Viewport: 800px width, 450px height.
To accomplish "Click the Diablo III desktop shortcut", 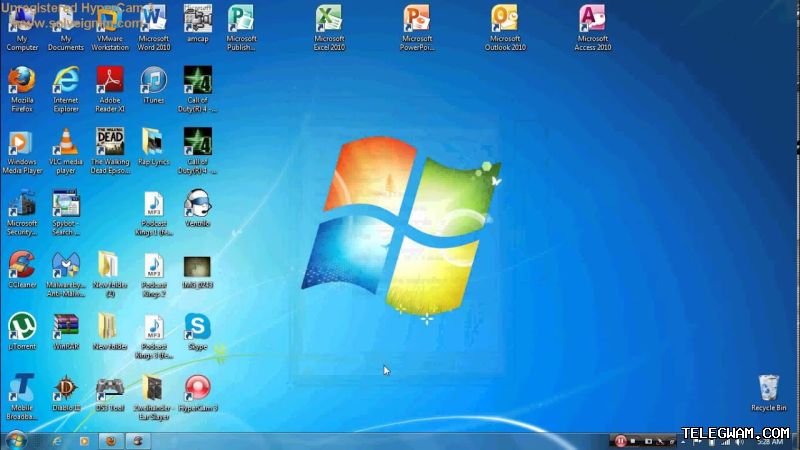I will 66,393.
